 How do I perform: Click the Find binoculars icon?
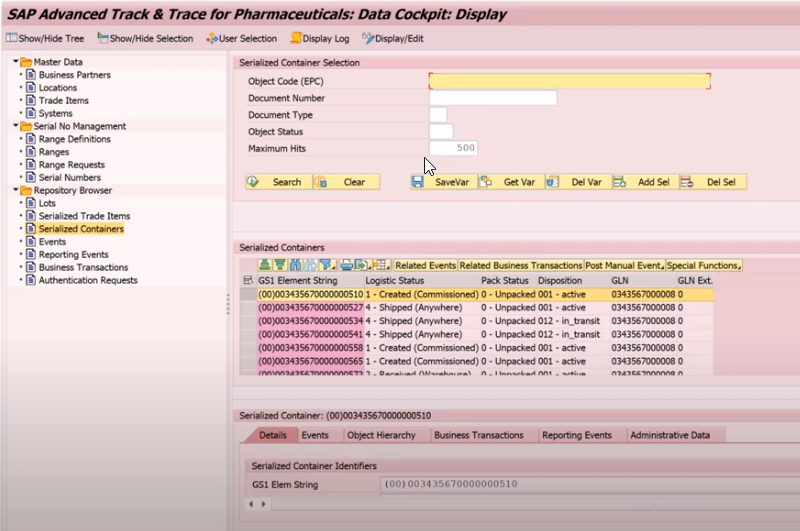coord(295,265)
